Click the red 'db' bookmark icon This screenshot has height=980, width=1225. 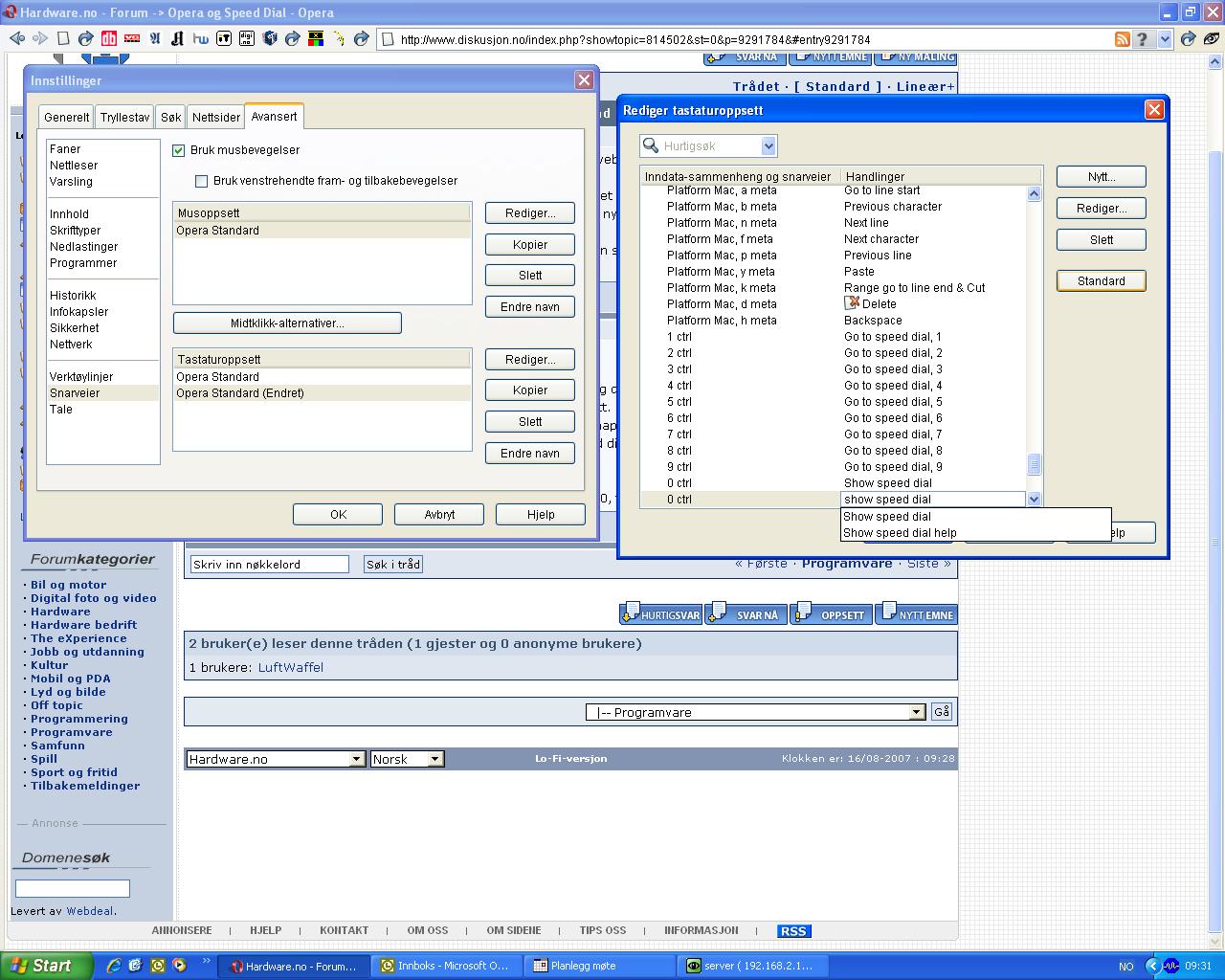(109, 38)
